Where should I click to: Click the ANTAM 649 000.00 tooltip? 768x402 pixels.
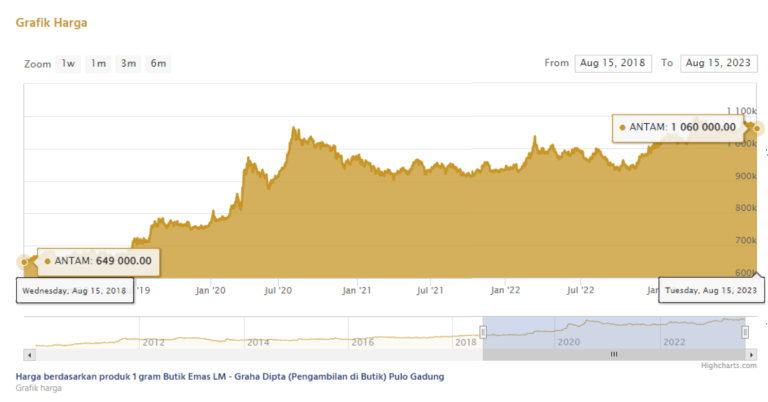tap(98, 261)
